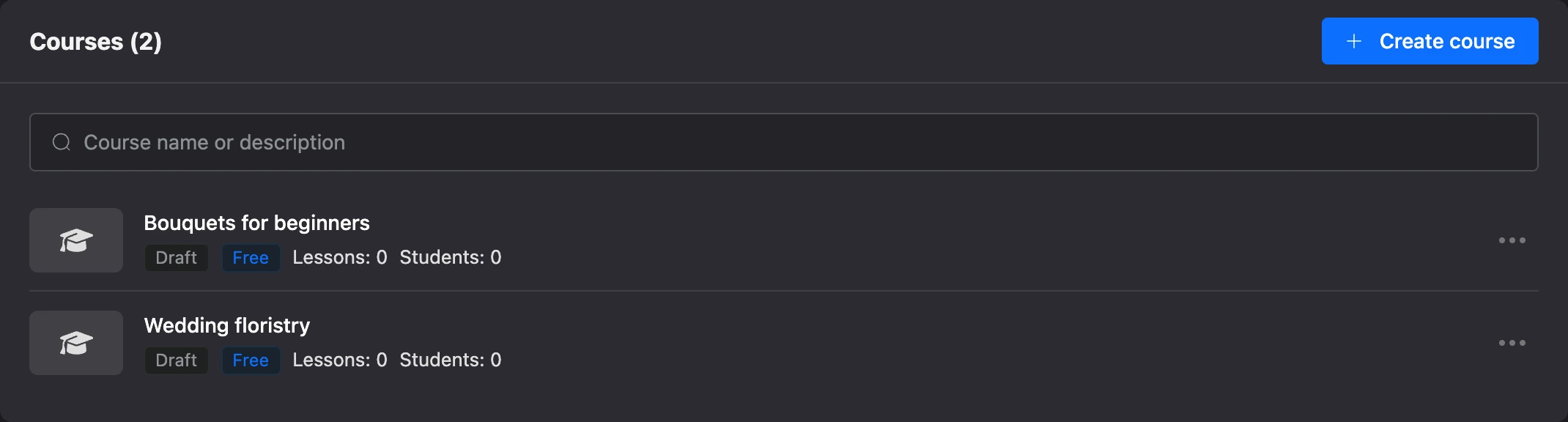Screen dimensions: 1568x422
Task: Click the search magnifier icon
Action: click(62, 142)
